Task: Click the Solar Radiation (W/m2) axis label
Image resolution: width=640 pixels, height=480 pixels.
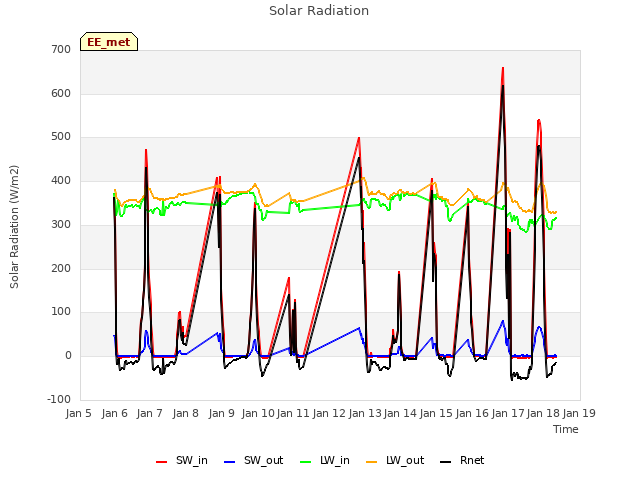Action: click(x=14, y=227)
